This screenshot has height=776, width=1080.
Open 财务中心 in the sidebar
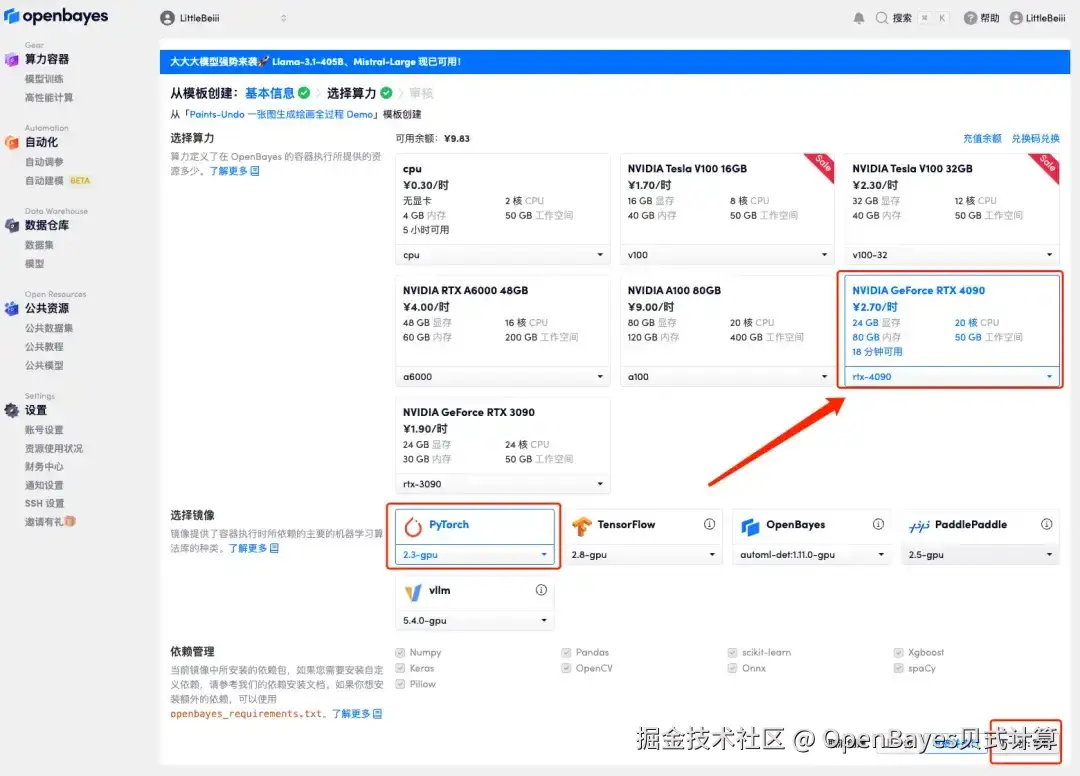[x=43, y=466]
